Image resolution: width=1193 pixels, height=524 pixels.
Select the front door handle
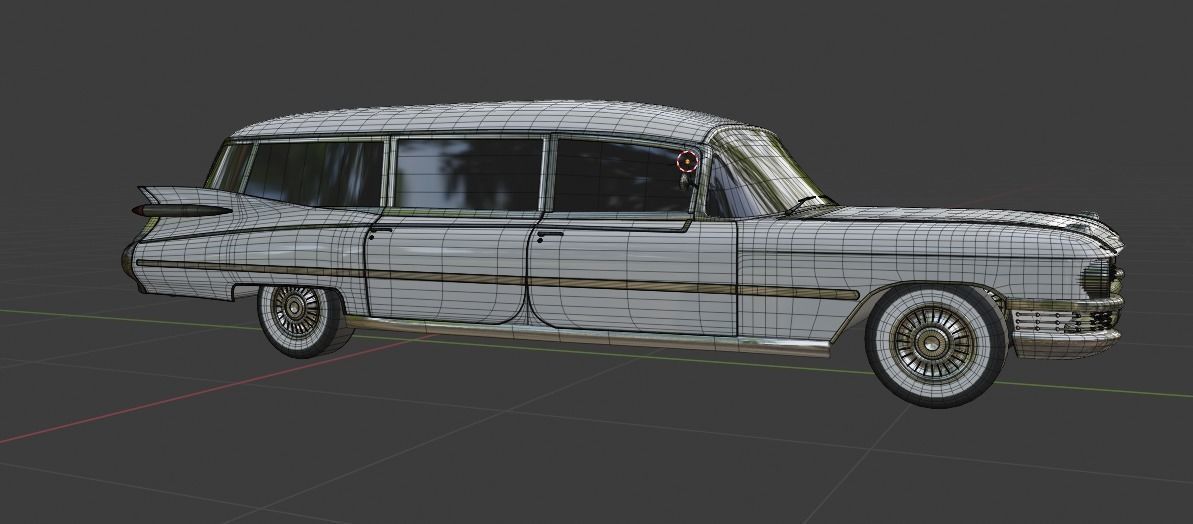coord(549,235)
